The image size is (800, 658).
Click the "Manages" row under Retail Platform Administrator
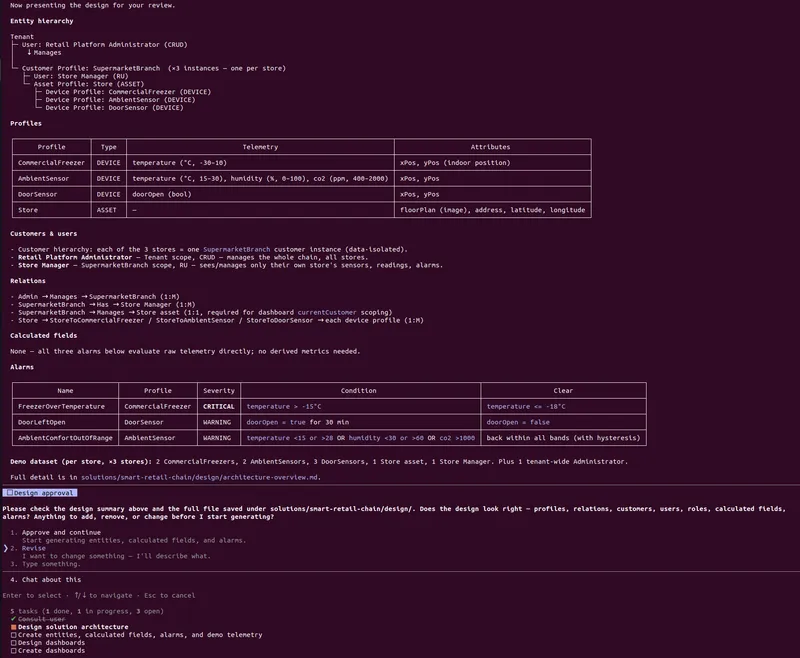44,53
